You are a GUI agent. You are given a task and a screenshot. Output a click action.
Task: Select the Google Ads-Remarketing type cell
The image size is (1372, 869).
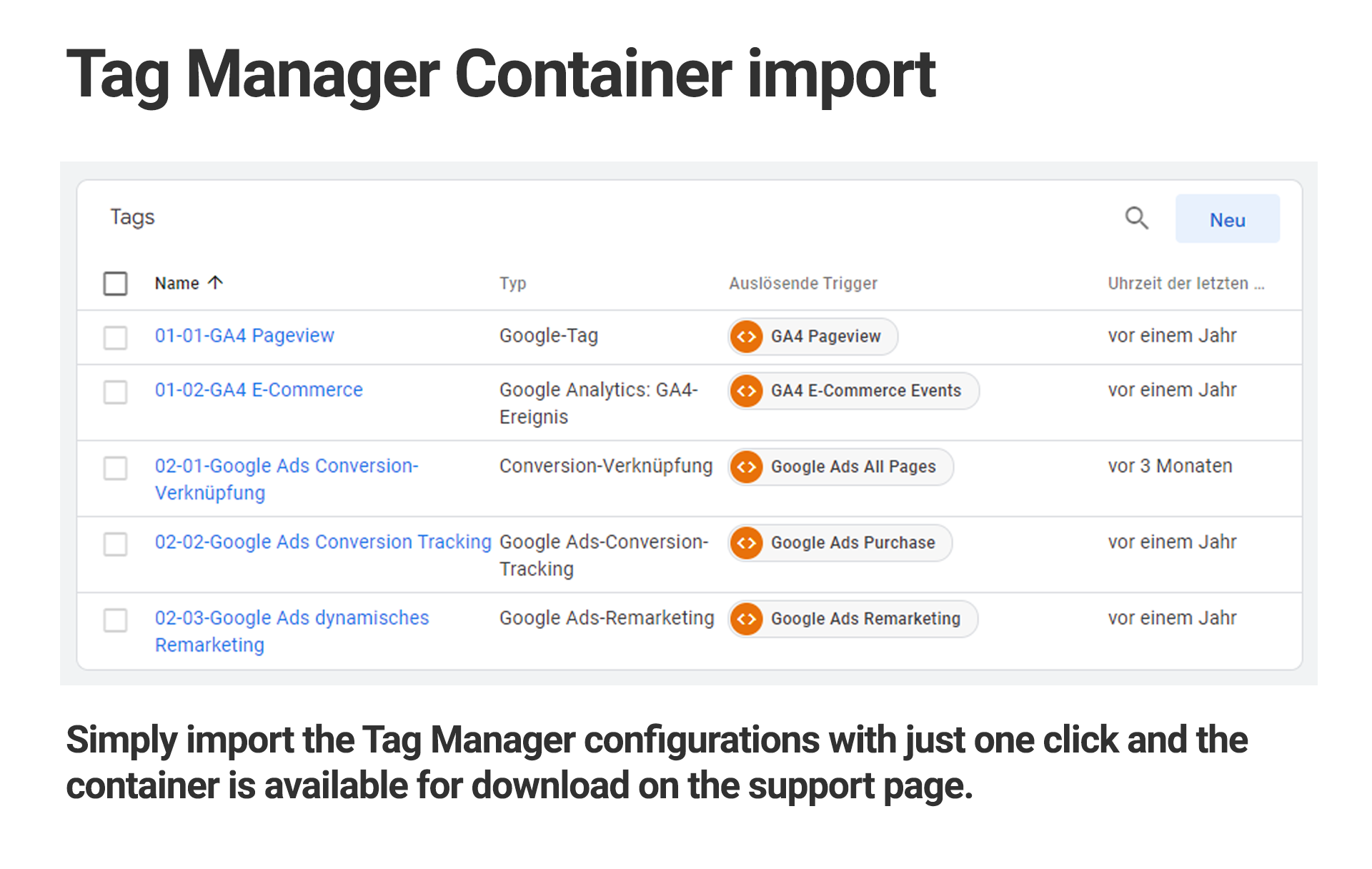point(607,617)
